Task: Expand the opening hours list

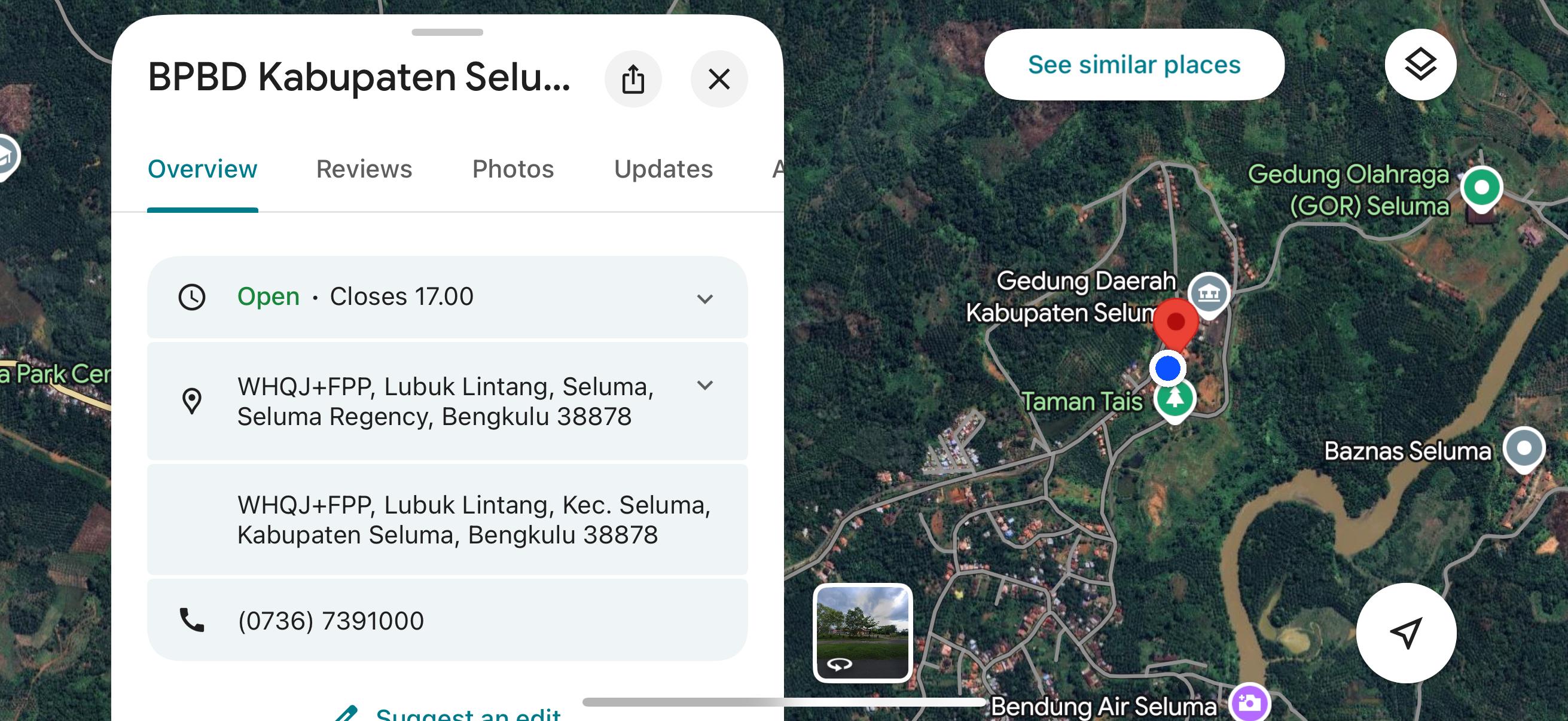Action: pyautogui.click(x=704, y=299)
